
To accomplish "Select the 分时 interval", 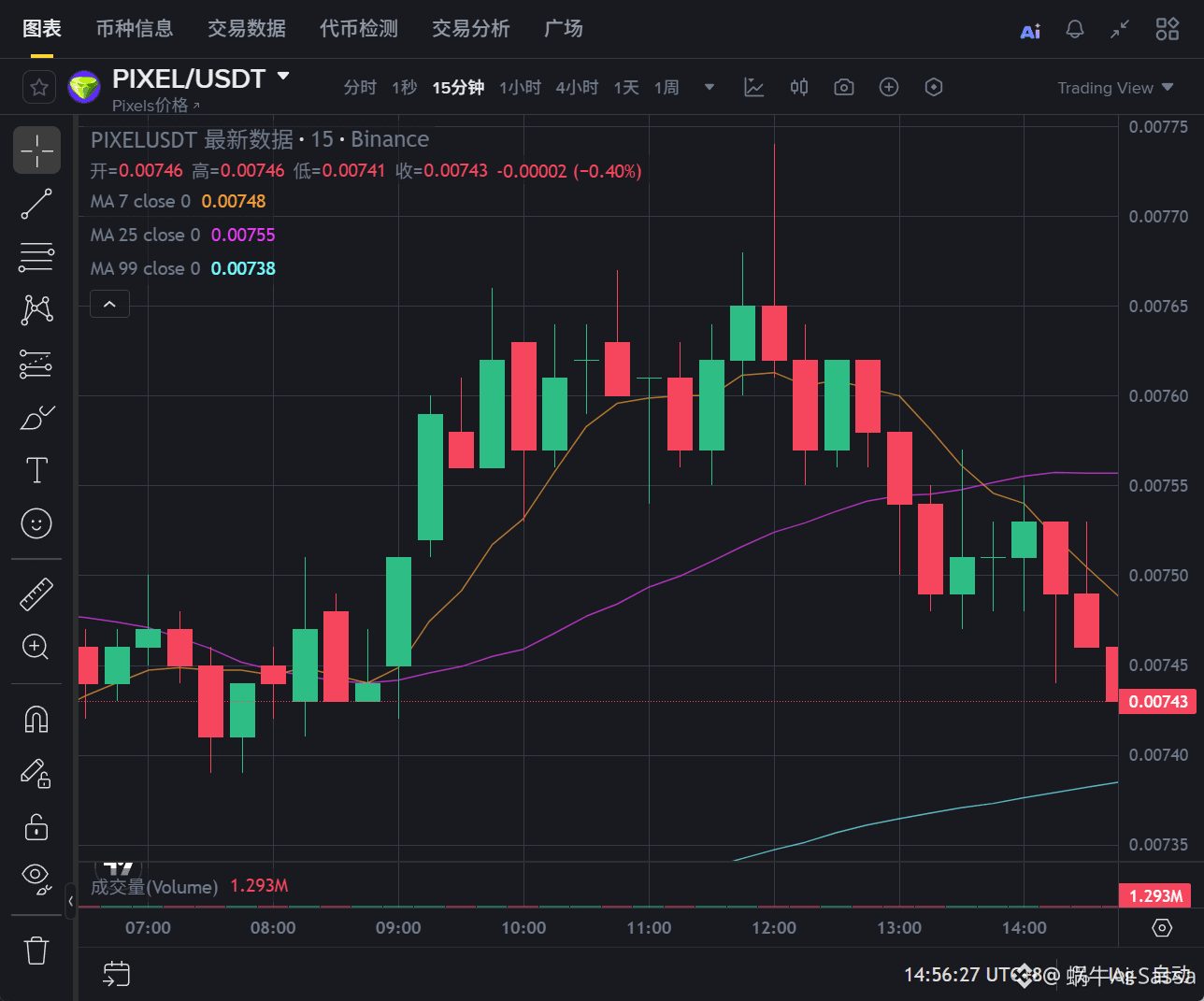I will tap(360, 88).
